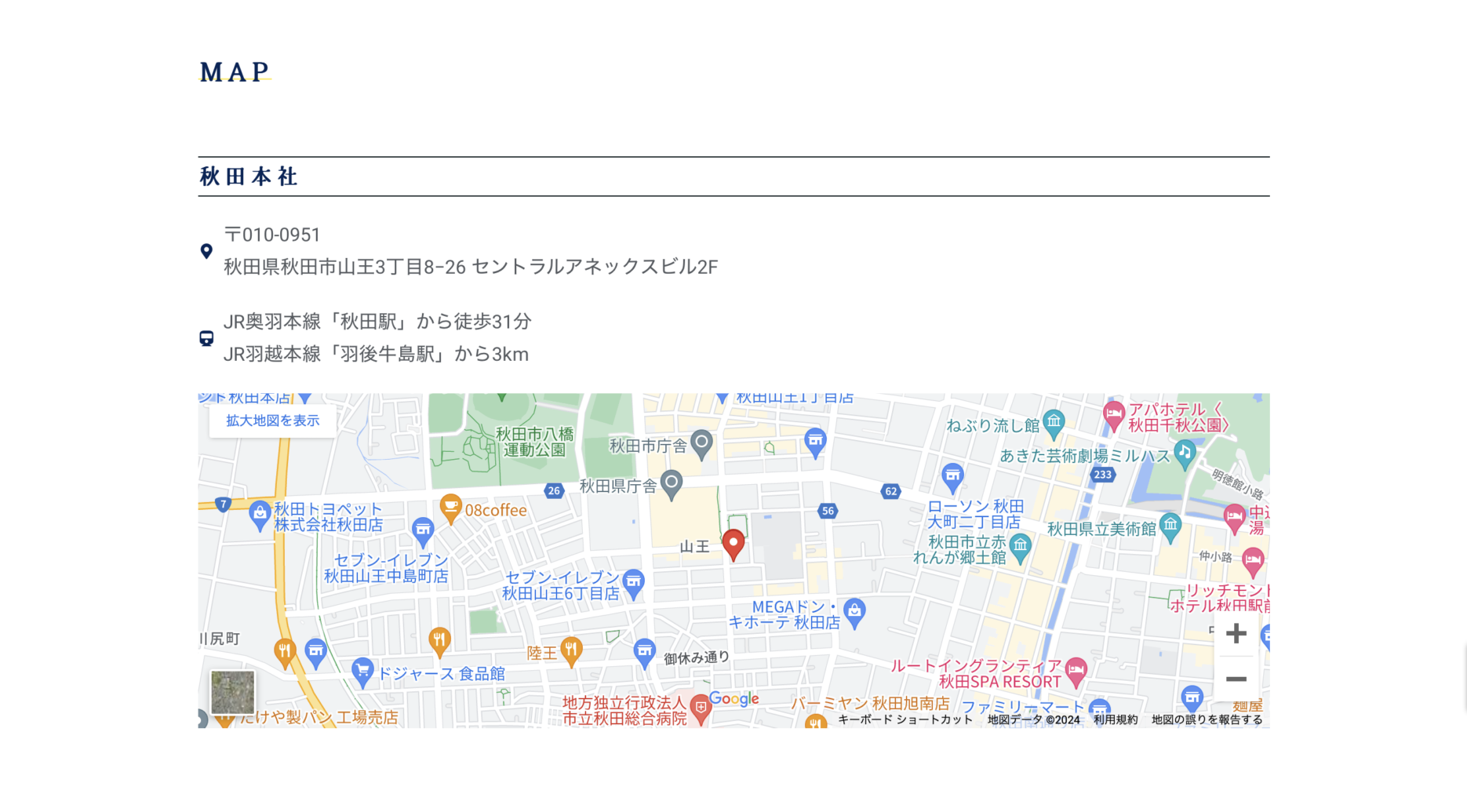Click the convenience store marker near 御休み通り
This screenshot has width=1467, height=812.
[x=644, y=653]
